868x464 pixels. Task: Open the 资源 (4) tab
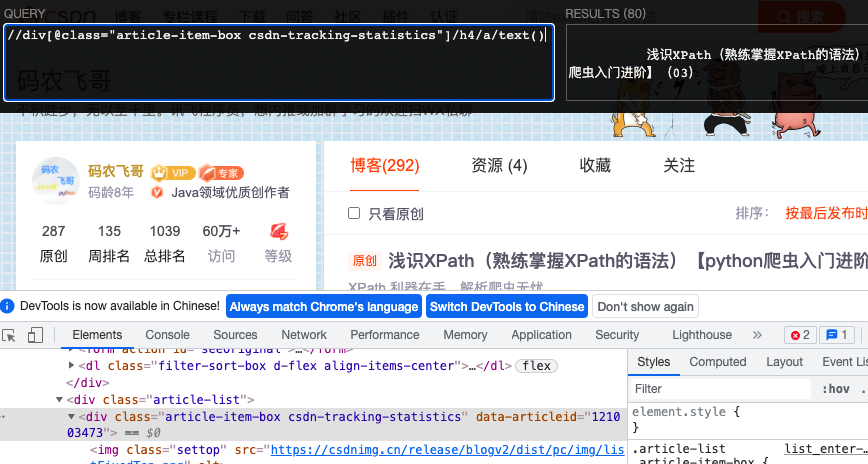pos(499,166)
